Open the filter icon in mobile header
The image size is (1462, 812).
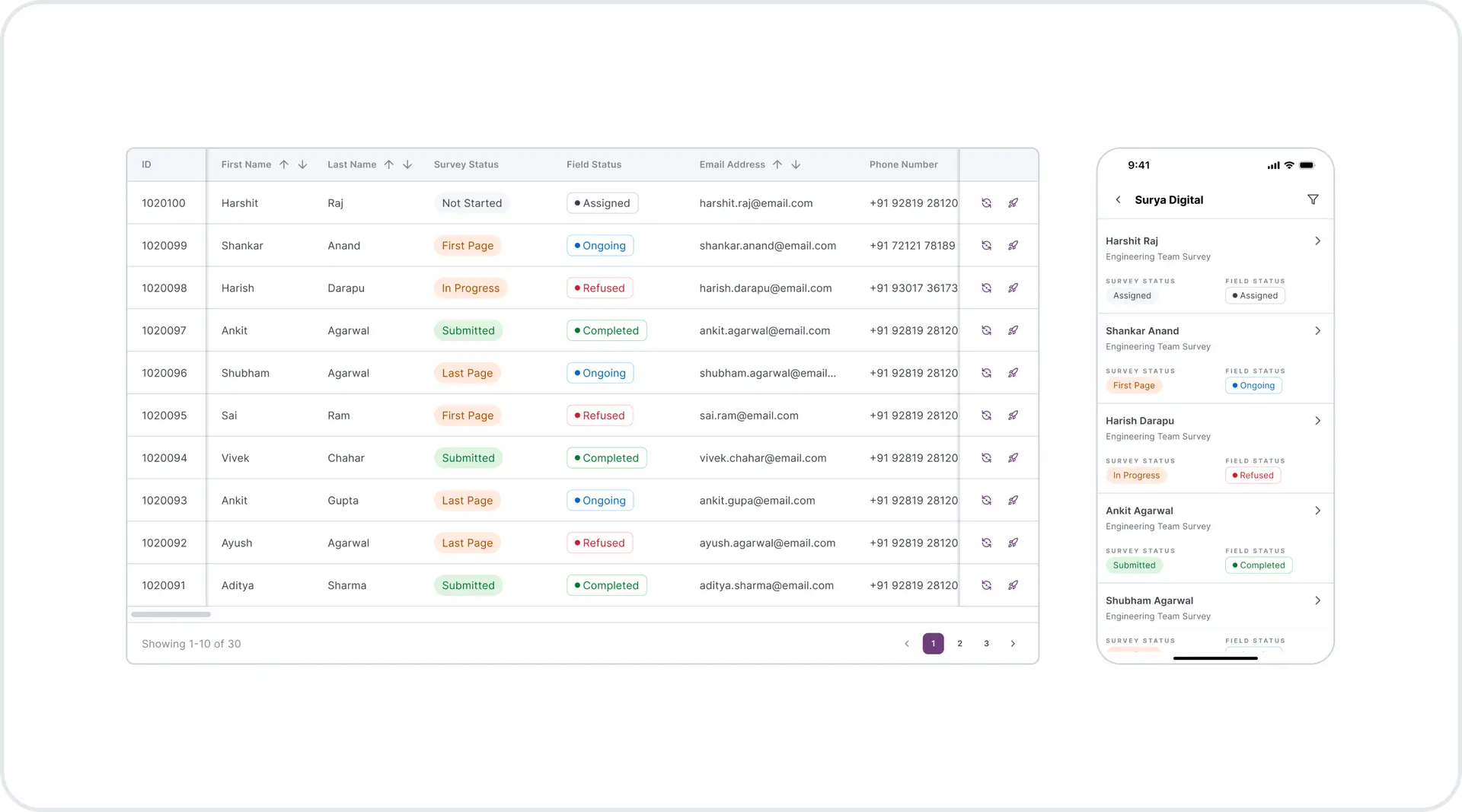tap(1313, 199)
